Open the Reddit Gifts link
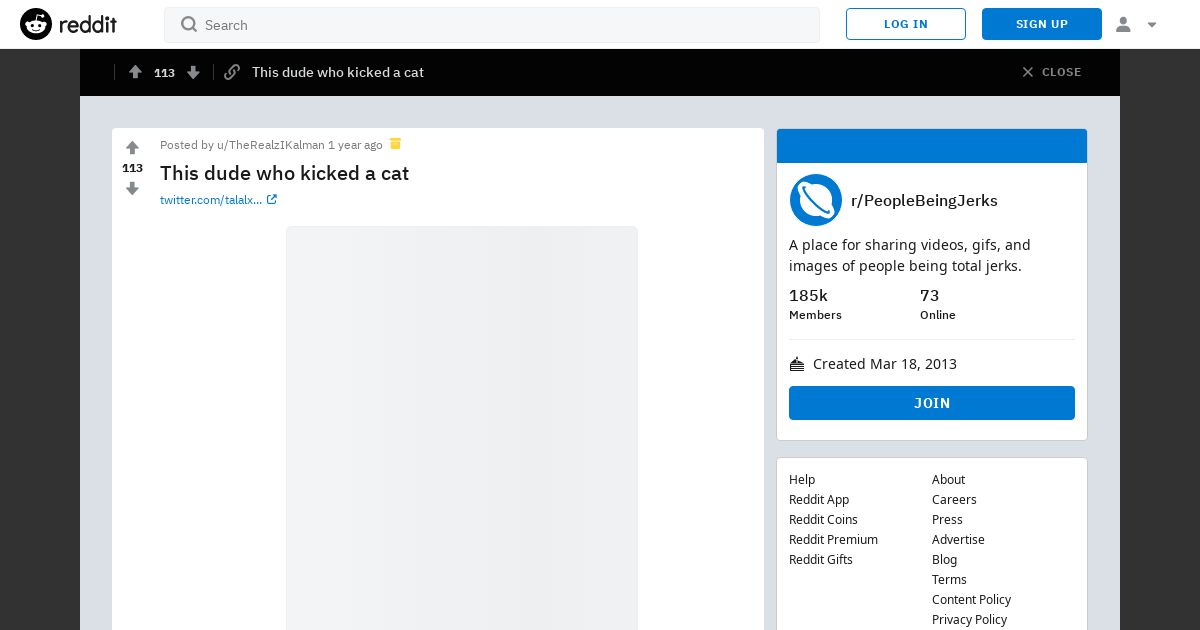Image resolution: width=1200 pixels, height=630 pixels. pyautogui.click(x=821, y=559)
